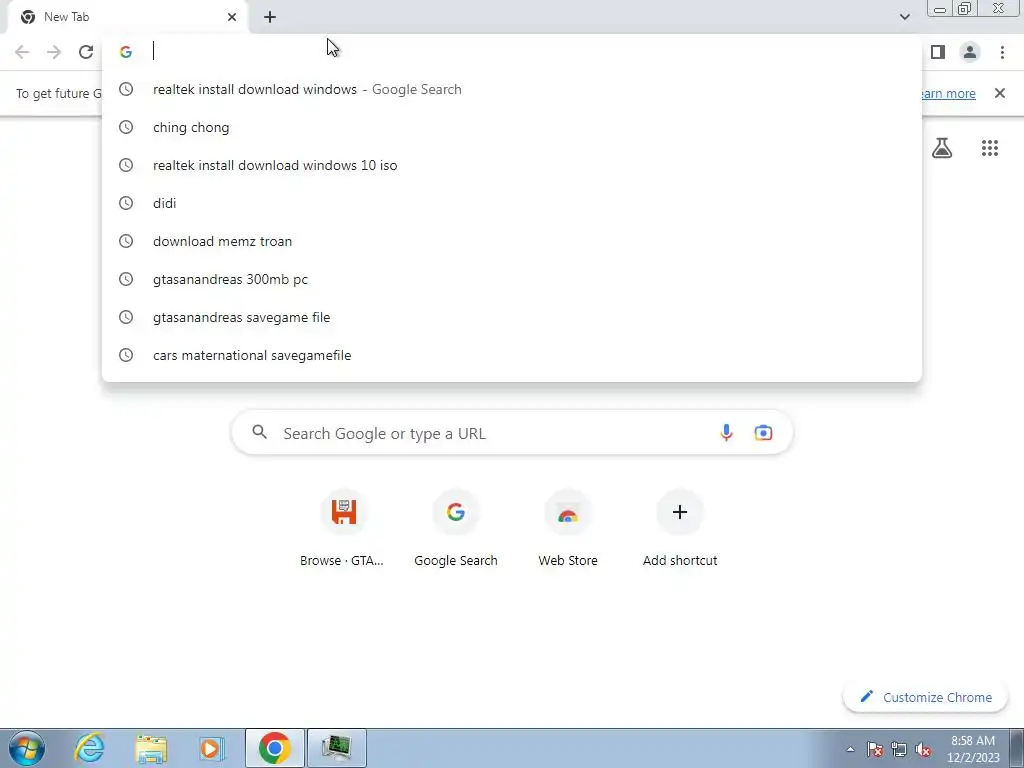Choose suggestion ching chong
Viewport: 1024px width, 768px height.
[512, 127]
